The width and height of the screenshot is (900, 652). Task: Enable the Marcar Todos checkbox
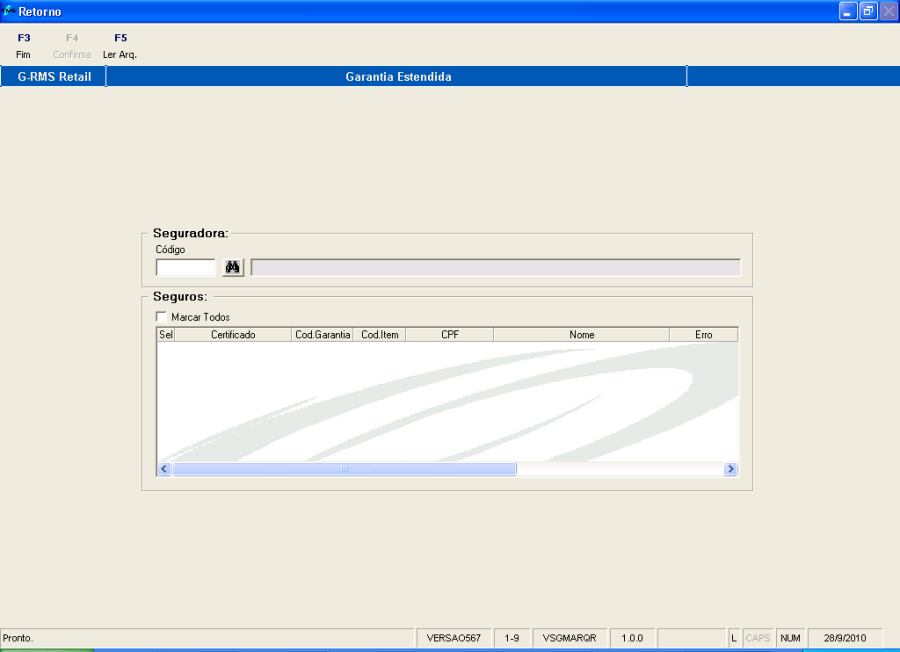(x=161, y=316)
